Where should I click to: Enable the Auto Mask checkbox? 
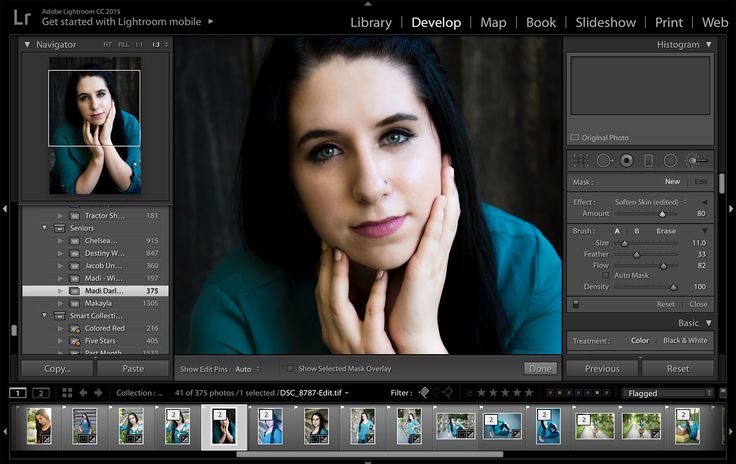[606, 275]
